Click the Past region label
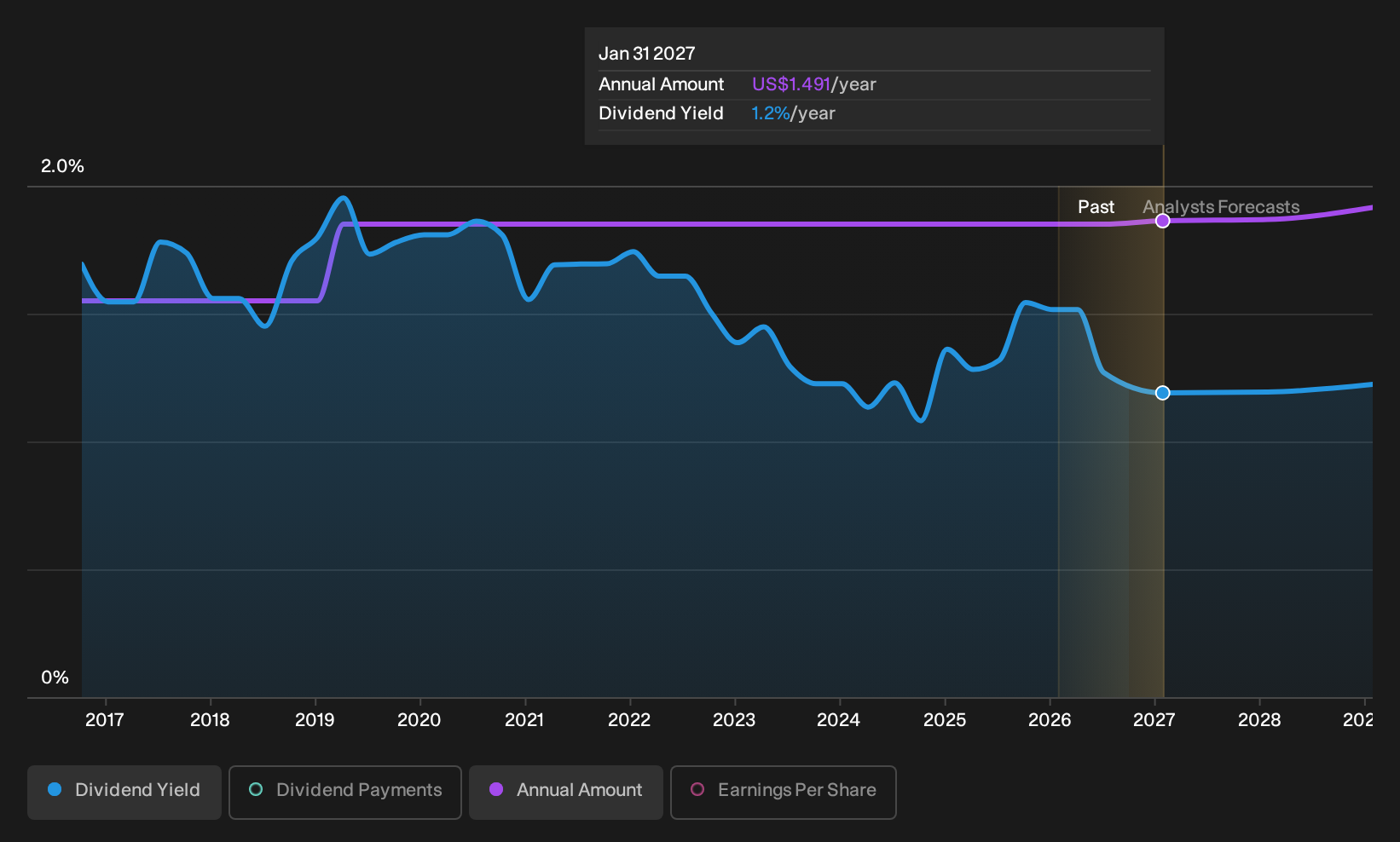Viewport: 1400px width, 842px height. (x=1096, y=207)
